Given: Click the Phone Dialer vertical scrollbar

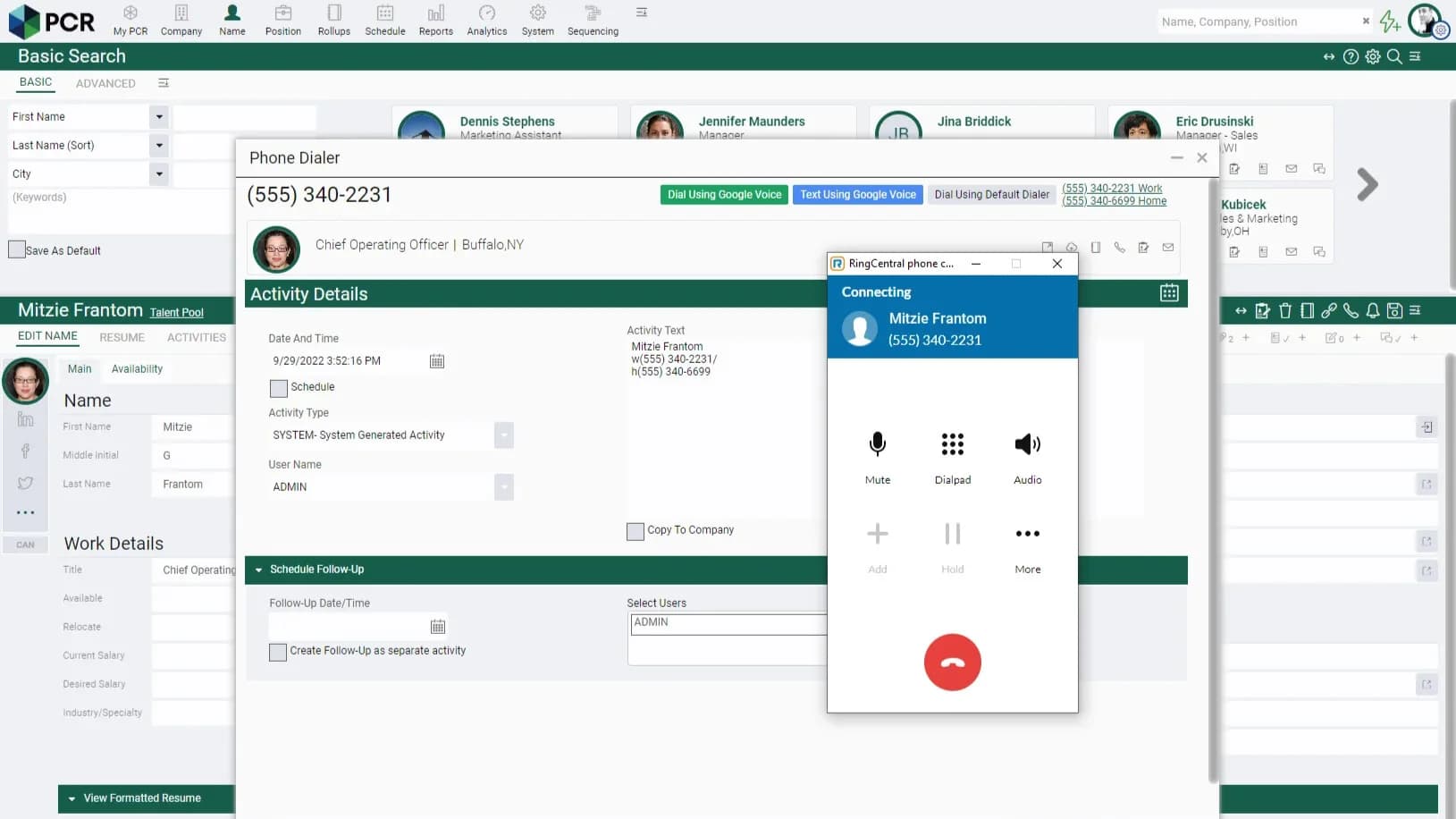Looking at the screenshot, I should 1213,481.
